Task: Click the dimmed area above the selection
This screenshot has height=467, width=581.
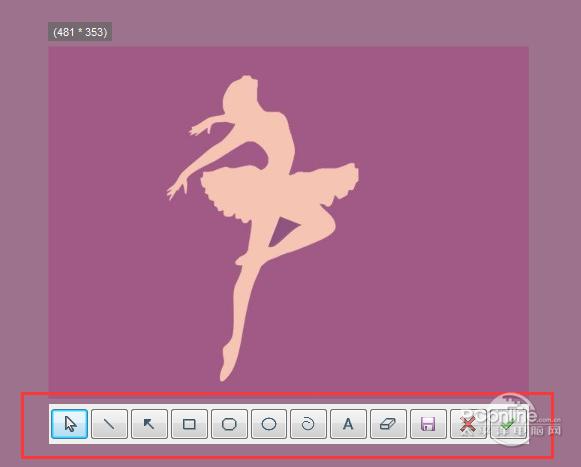Action: pyautogui.click(x=290, y=22)
